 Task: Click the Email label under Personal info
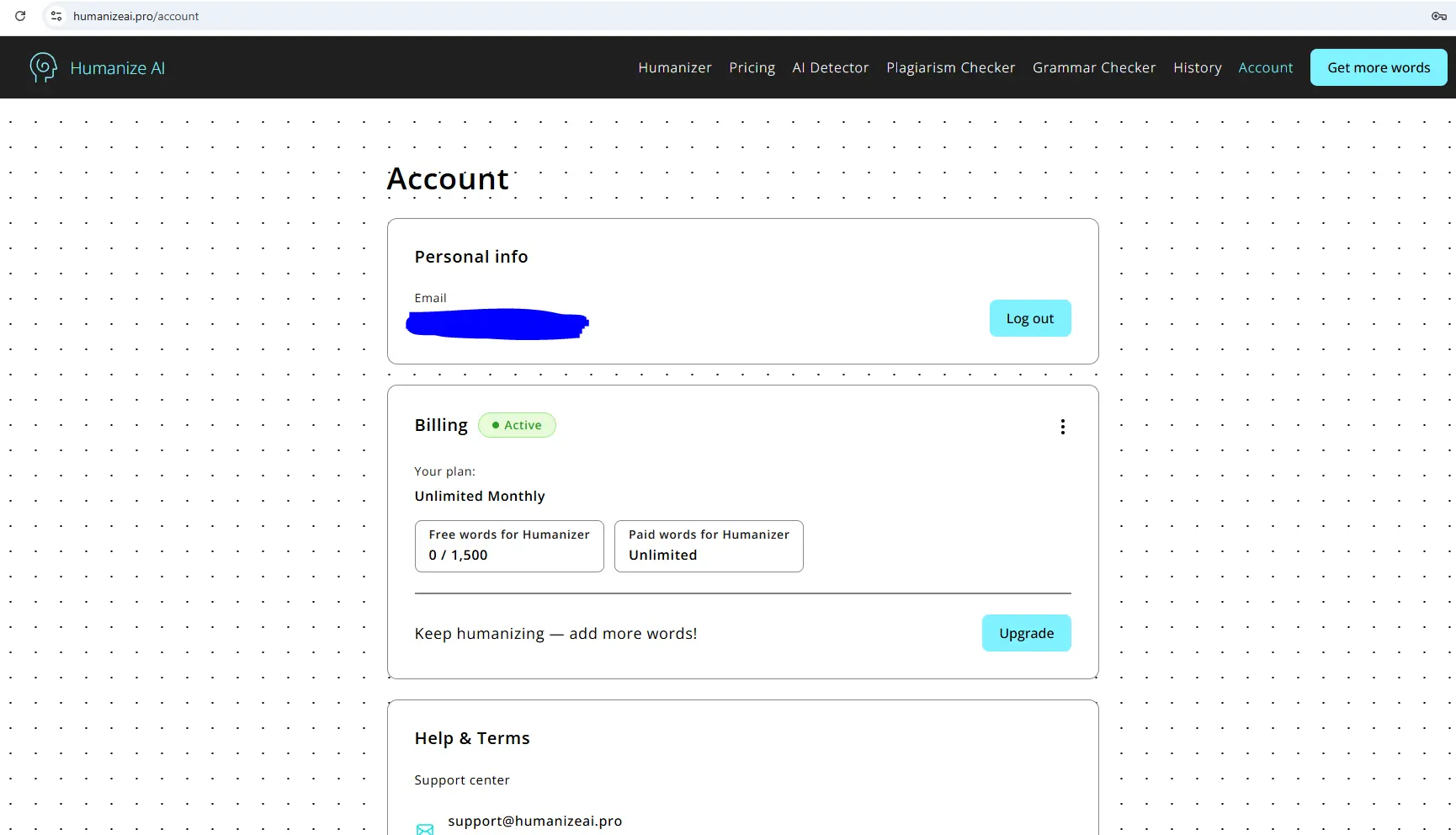(x=430, y=298)
